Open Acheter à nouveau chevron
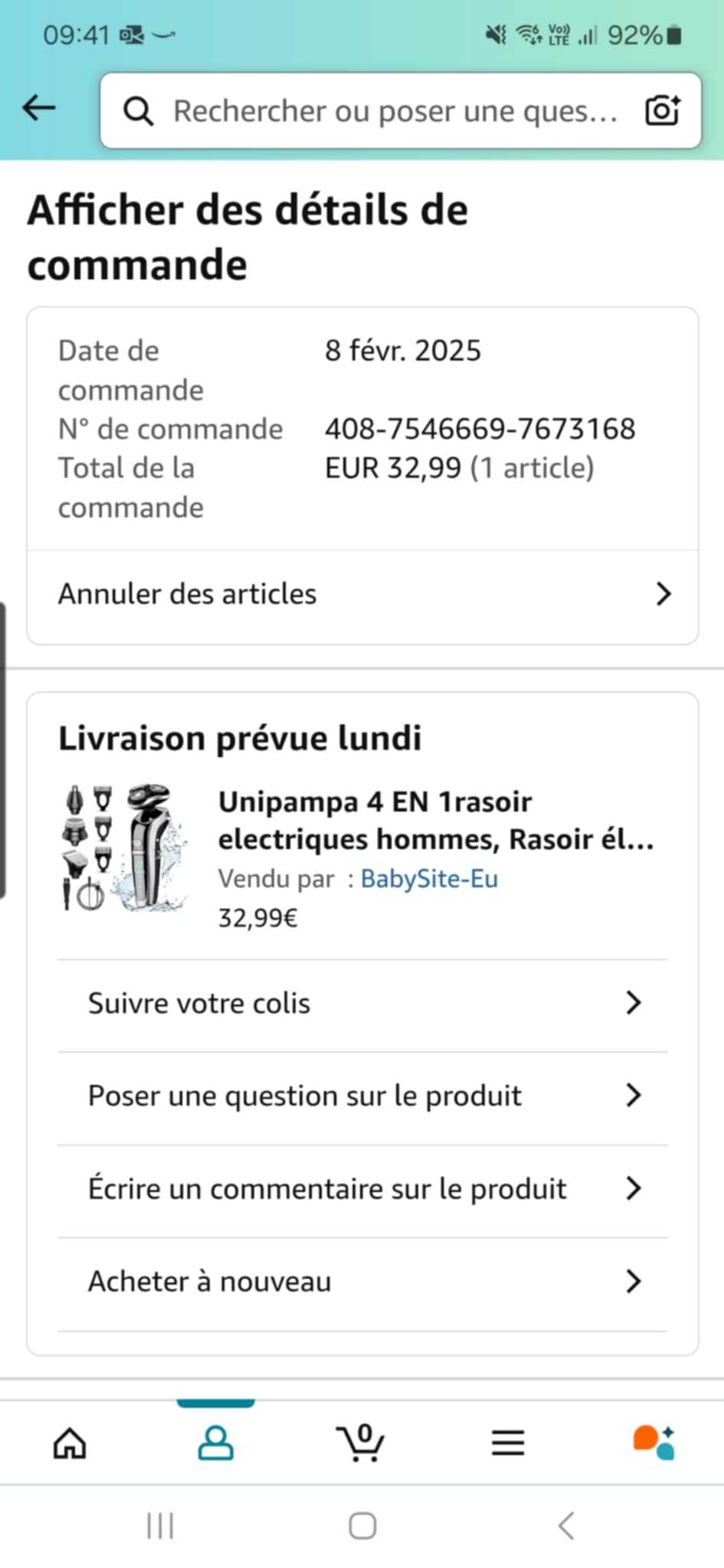724x1568 pixels. tap(633, 1282)
